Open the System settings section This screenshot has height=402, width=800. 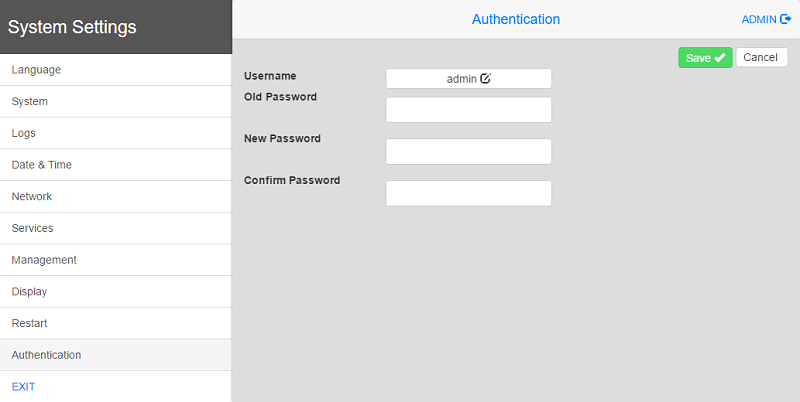[x=116, y=102]
